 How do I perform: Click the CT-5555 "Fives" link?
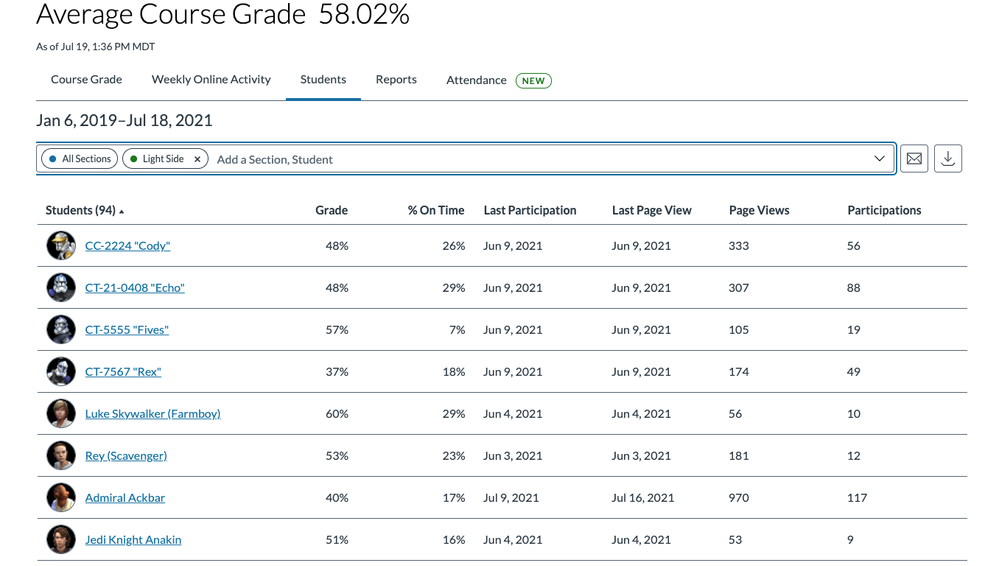[127, 330]
